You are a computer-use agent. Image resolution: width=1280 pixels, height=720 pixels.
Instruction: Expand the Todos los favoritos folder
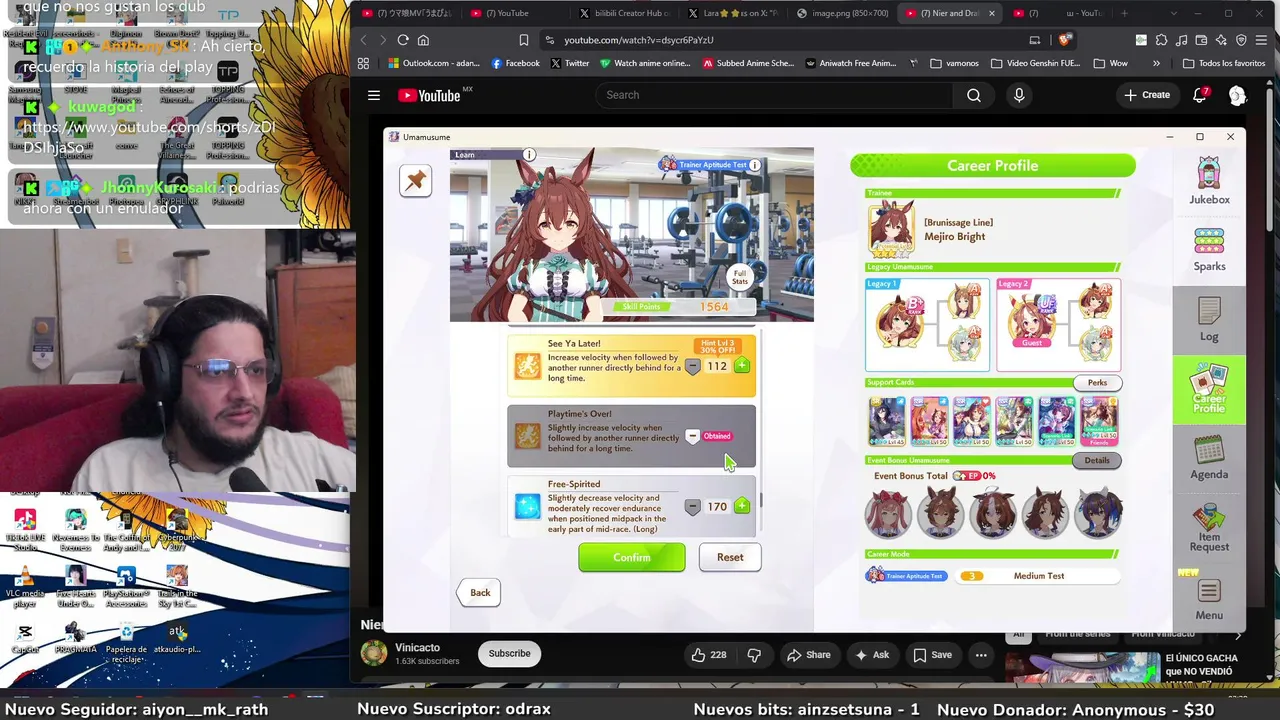[1223, 63]
